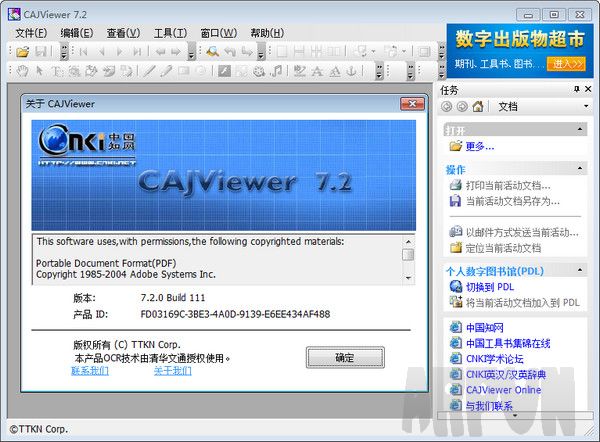
Task: Click the film reel icon in toolbar
Action: (259, 71)
